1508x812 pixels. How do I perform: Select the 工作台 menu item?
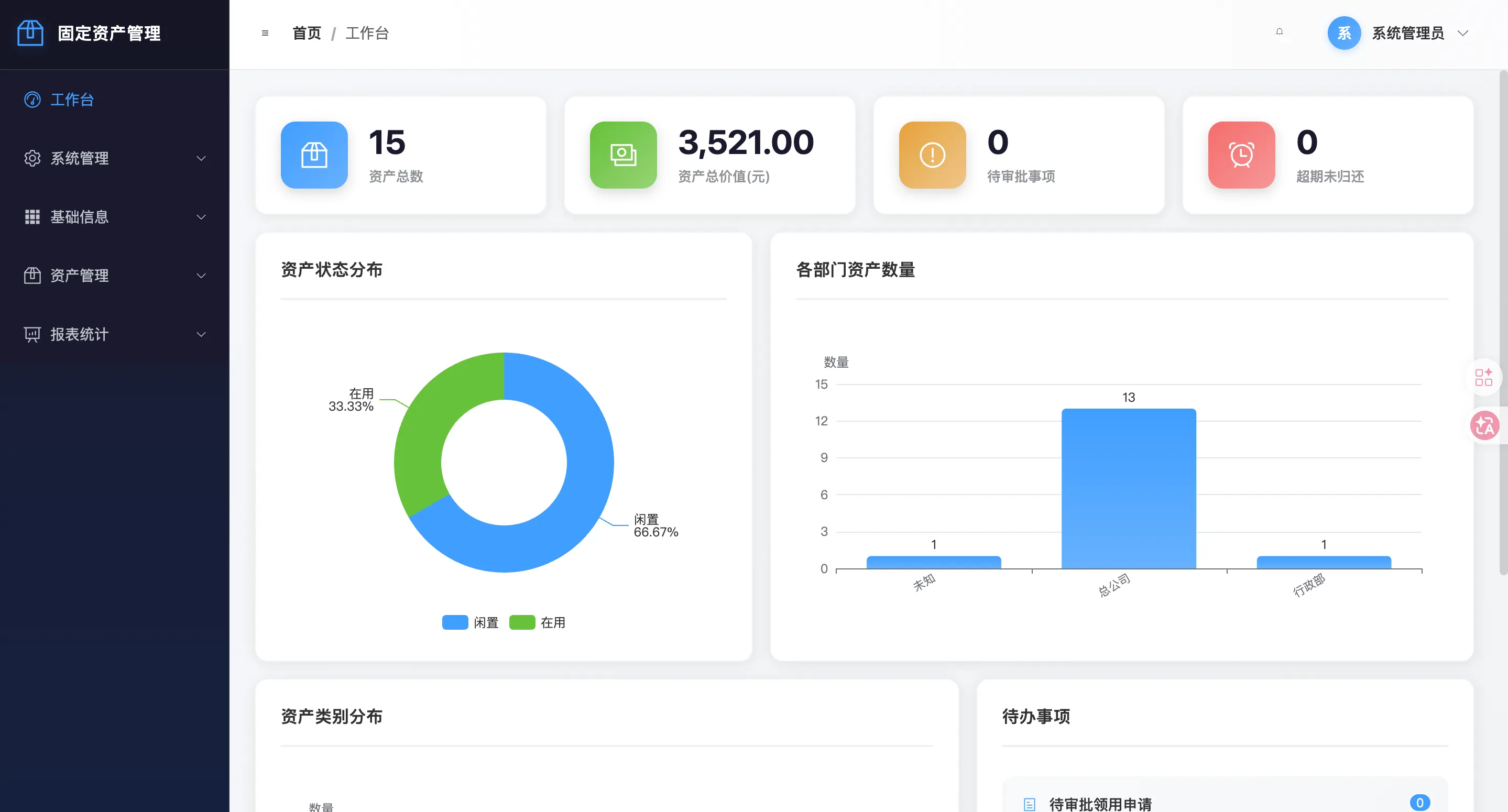coord(115,100)
